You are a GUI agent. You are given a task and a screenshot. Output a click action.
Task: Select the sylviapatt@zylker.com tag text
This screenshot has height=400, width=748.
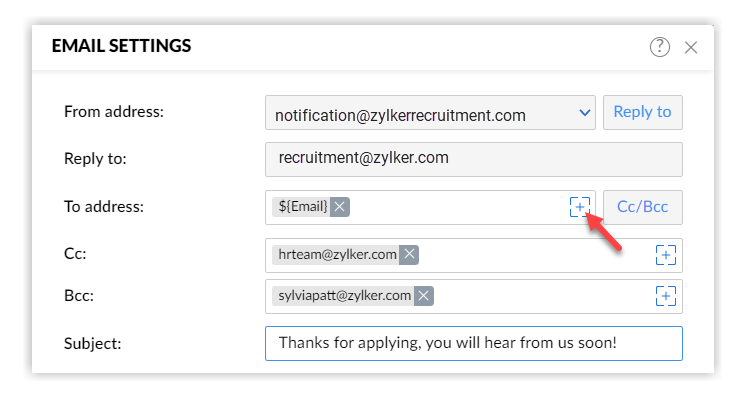(x=344, y=296)
